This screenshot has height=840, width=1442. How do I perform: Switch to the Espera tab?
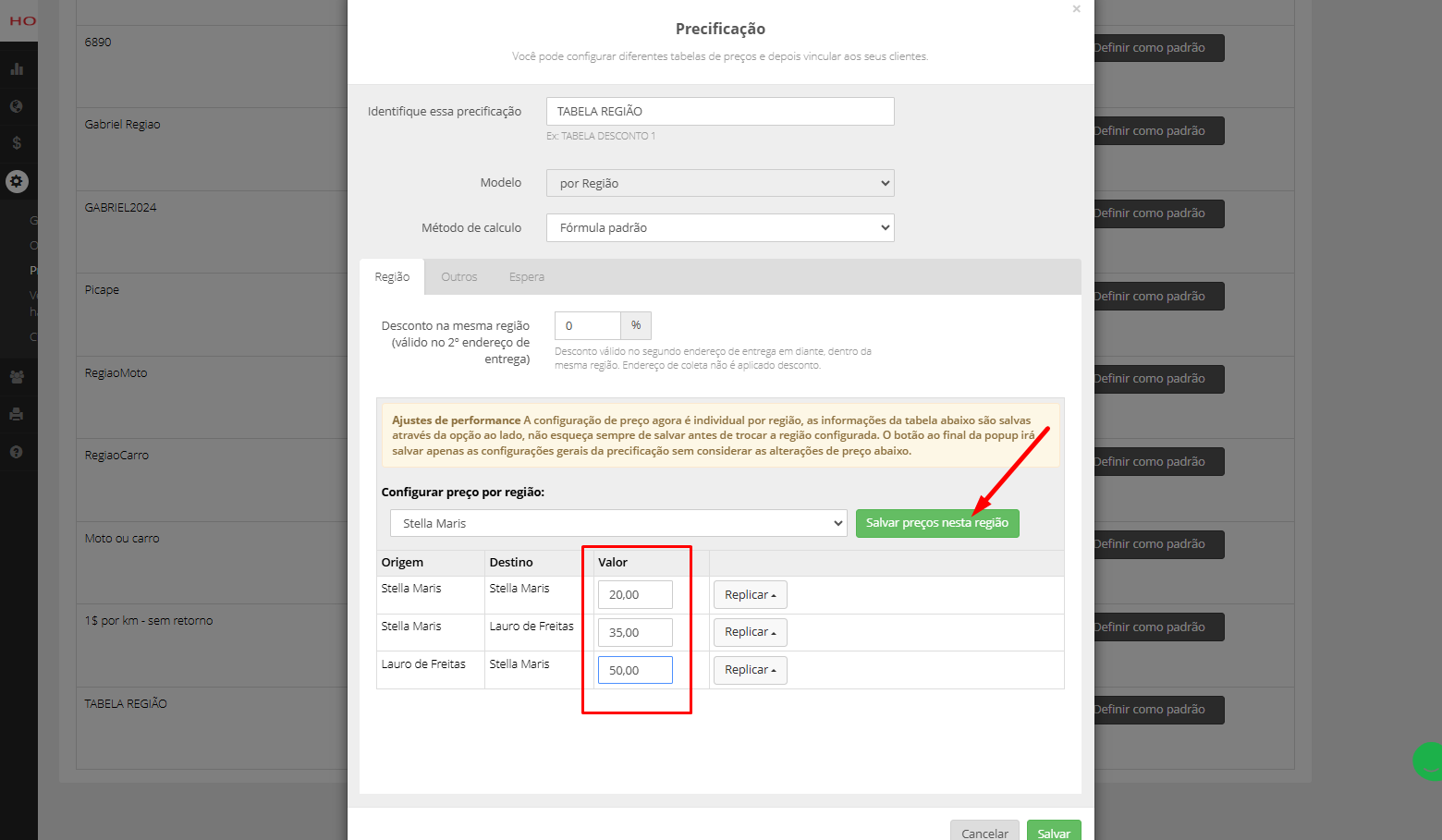(527, 277)
